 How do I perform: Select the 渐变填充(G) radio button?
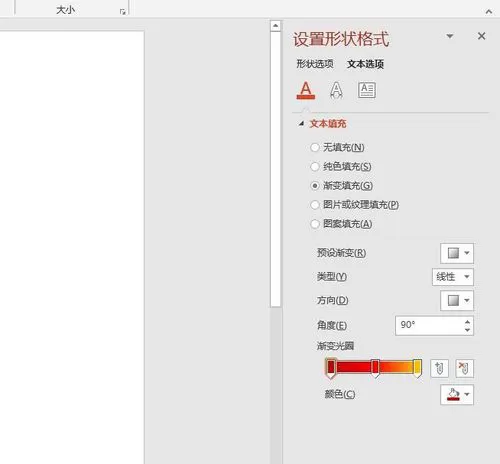[315, 185]
